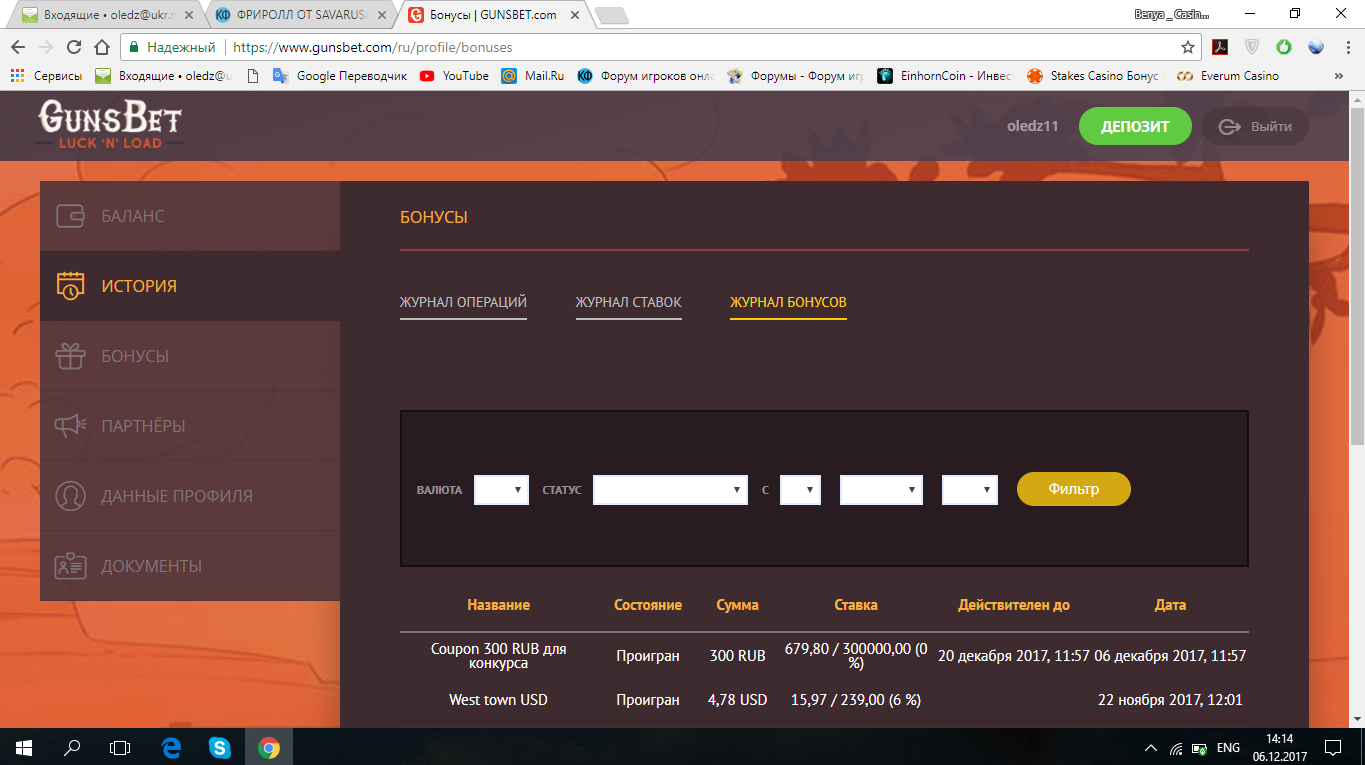Open a new browser tab

click(x=611, y=16)
